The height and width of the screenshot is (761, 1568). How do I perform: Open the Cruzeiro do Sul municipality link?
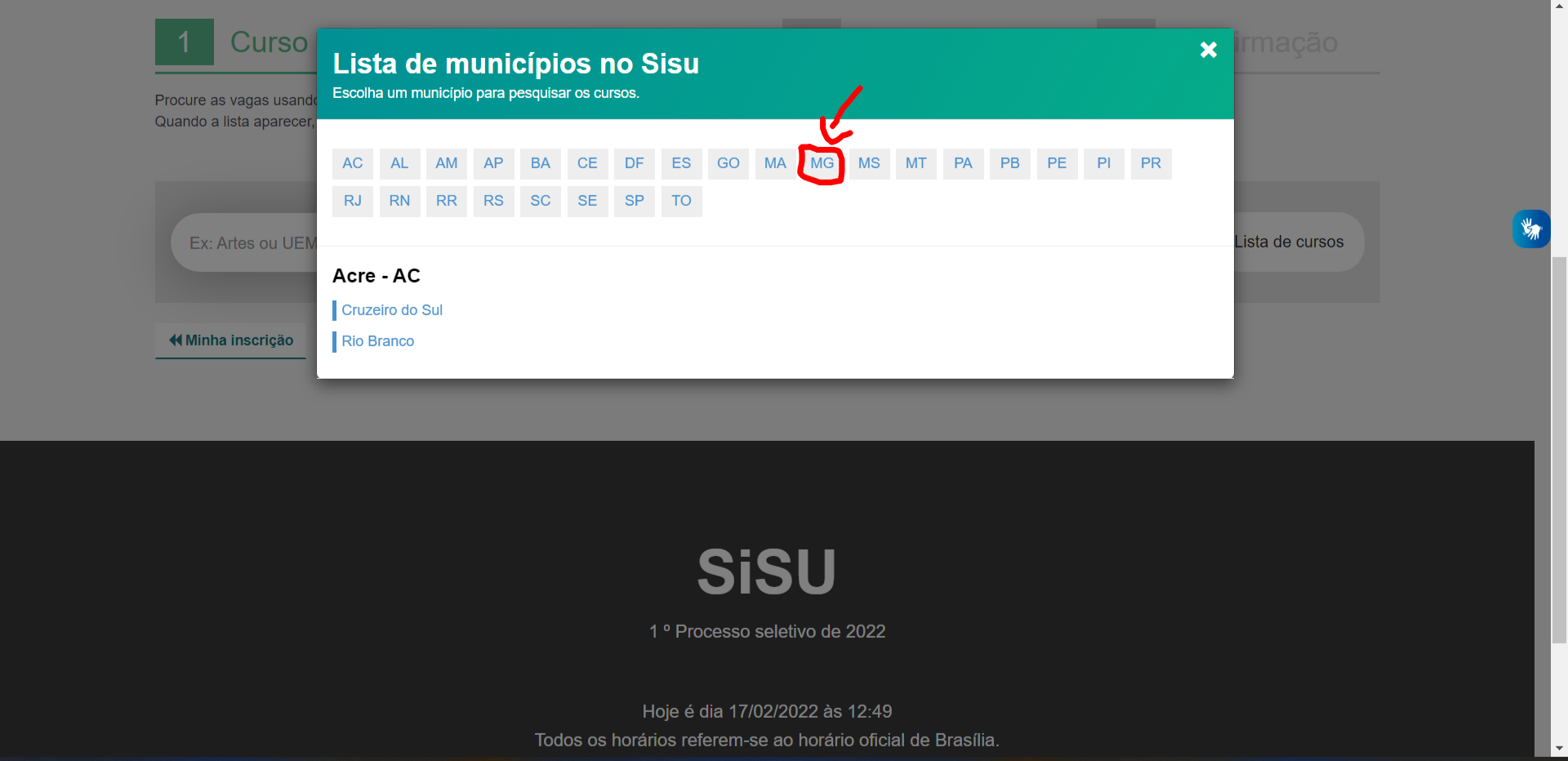[391, 310]
